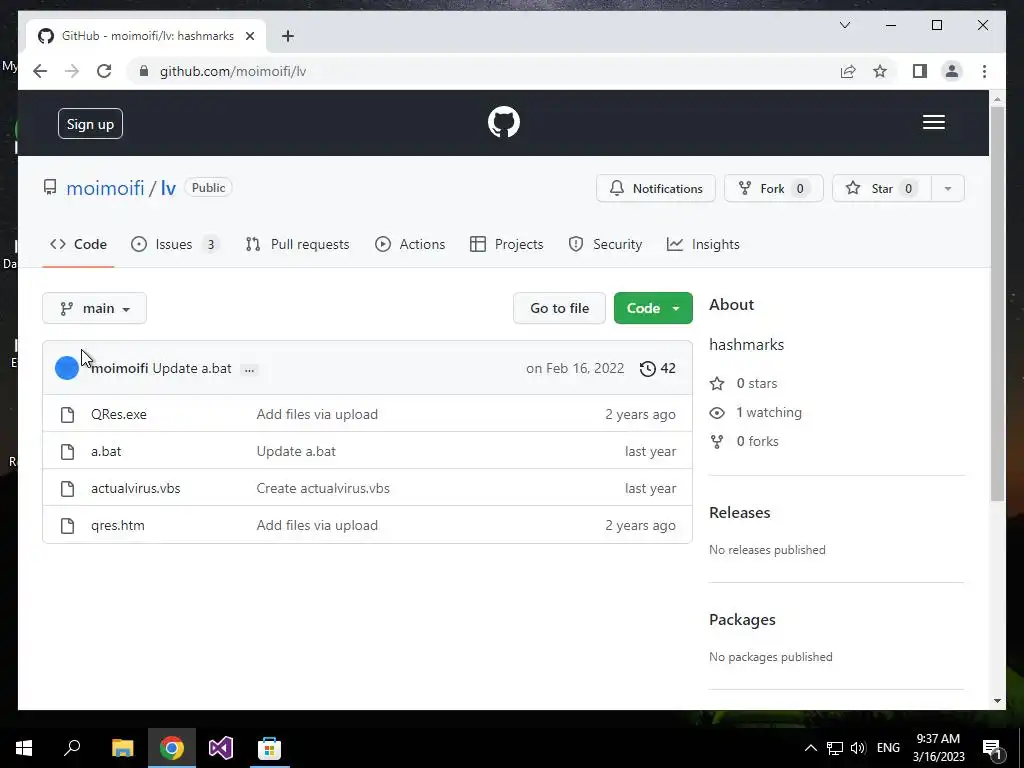Switch to the Security tab
This screenshot has width=1024, height=768.
[605, 244]
